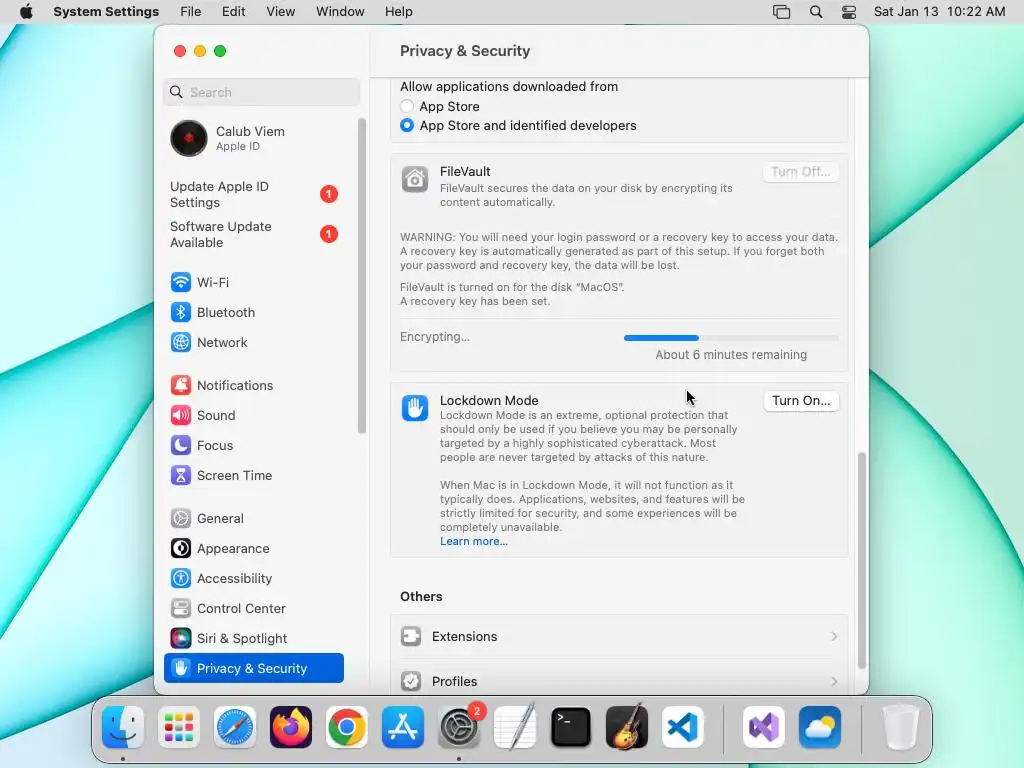This screenshot has width=1024, height=768.
Task: Open Accessibility settings in sidebar
Action: coord(253,579)
